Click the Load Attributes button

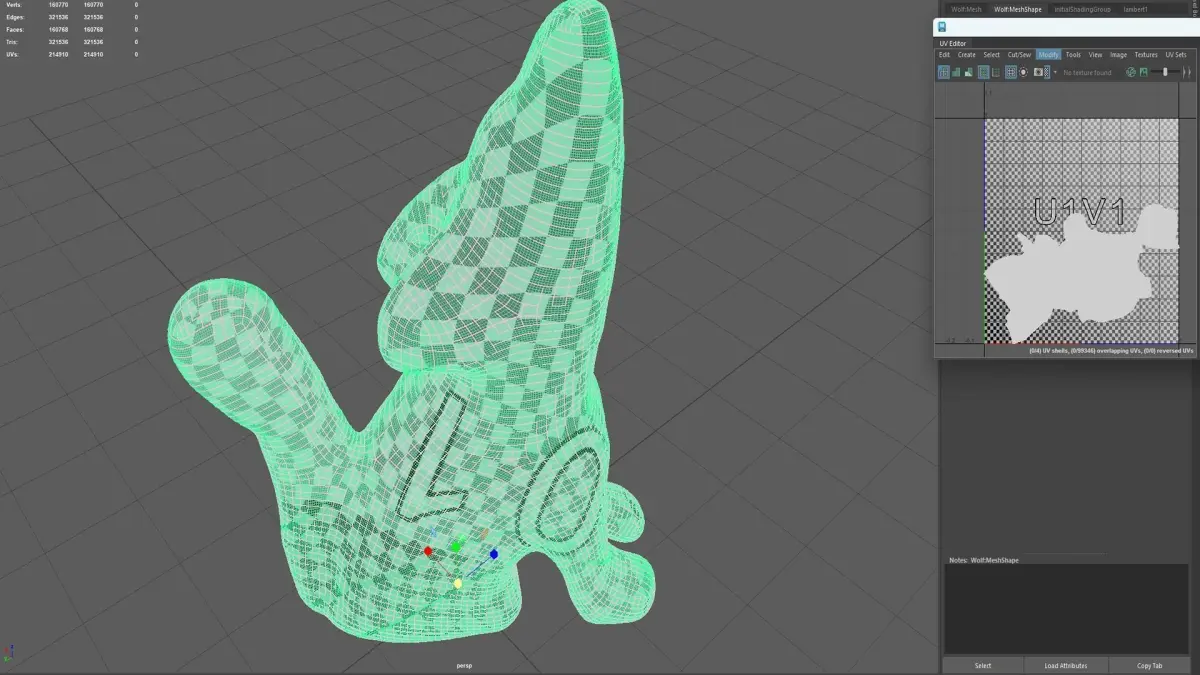[x=1065, y=665]
